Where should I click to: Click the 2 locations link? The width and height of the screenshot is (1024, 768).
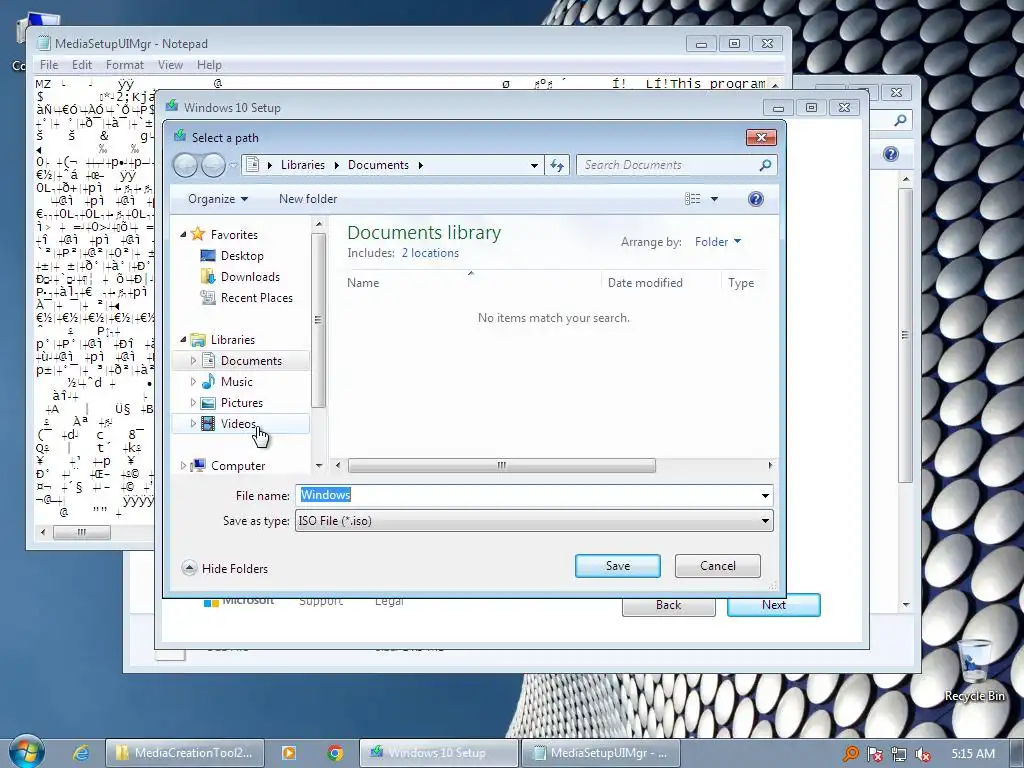(x=430, y=253)
